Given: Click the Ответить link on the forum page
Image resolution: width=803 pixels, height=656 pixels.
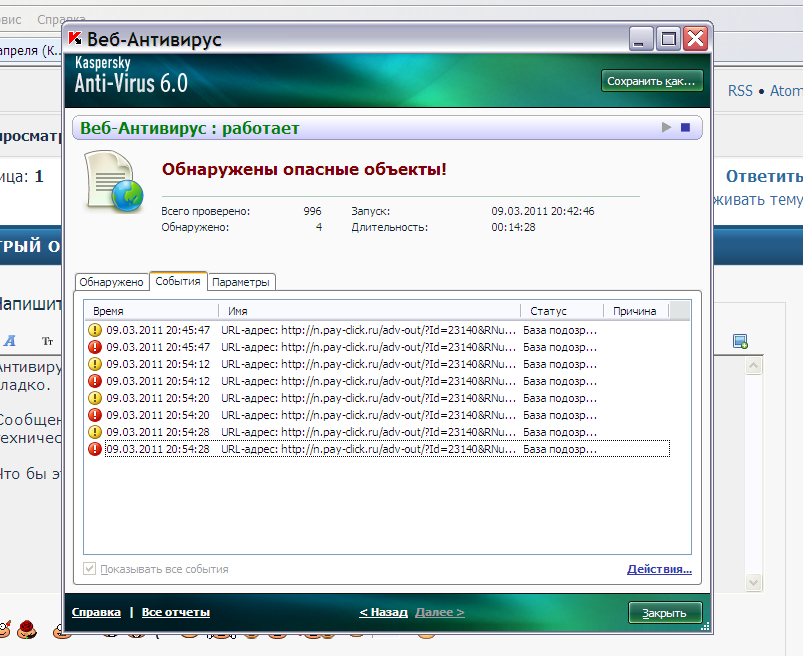Looking at the screenshot, I should coord(764,176).
